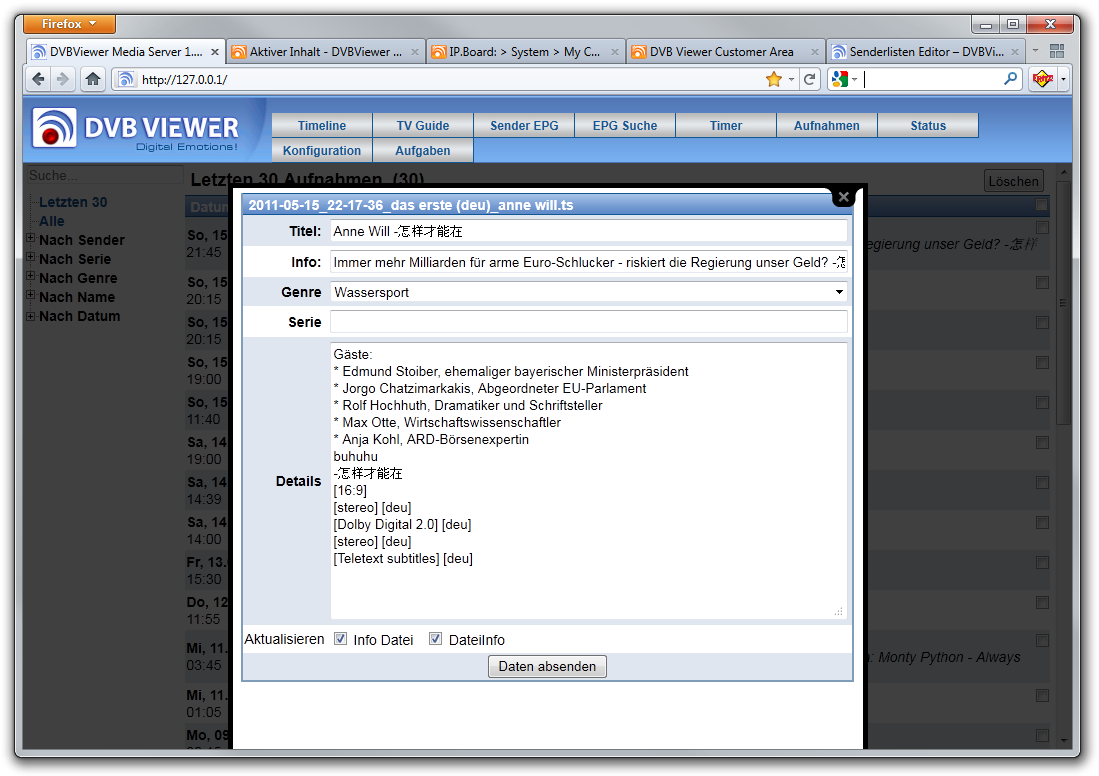
Task: Open the Status page
Action: tap(927, 125)
